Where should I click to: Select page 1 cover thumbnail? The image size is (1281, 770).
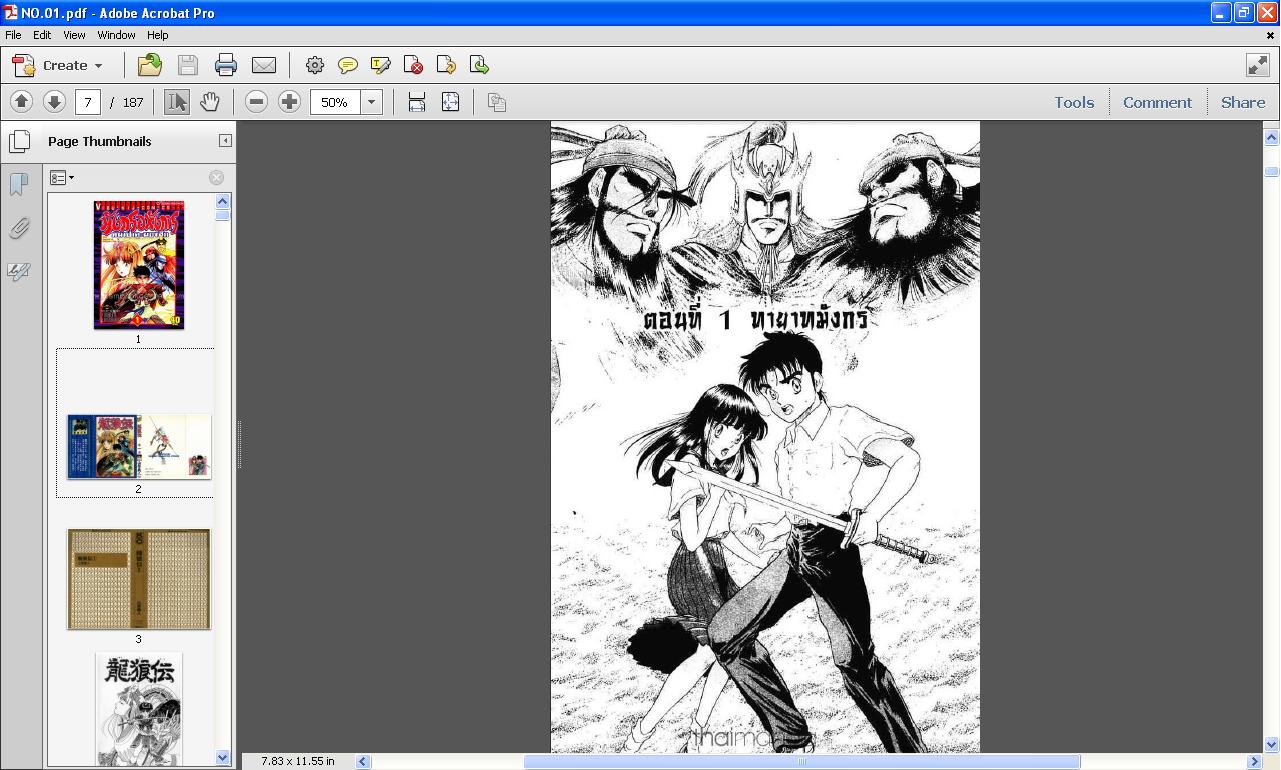tap(139, 265)
